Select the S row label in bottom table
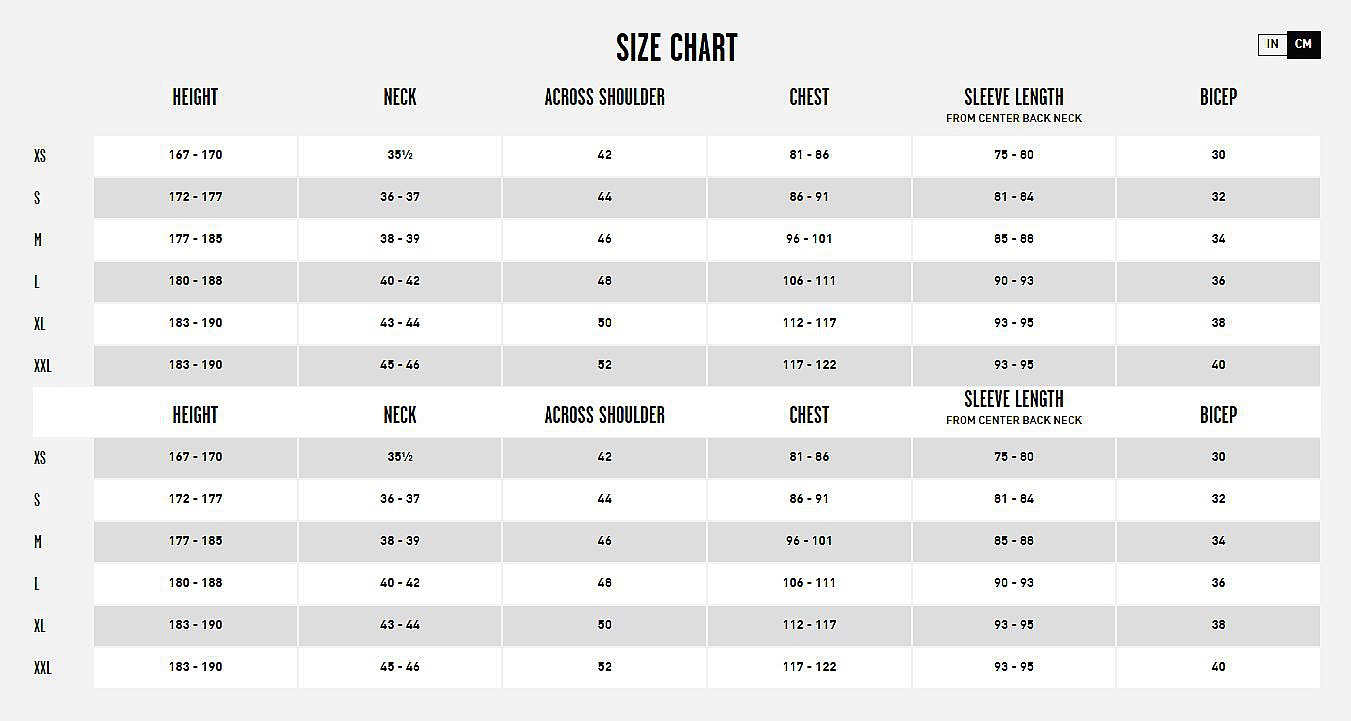The width and height of the screenshot is (1351, 721). click(x=37, y=500)
